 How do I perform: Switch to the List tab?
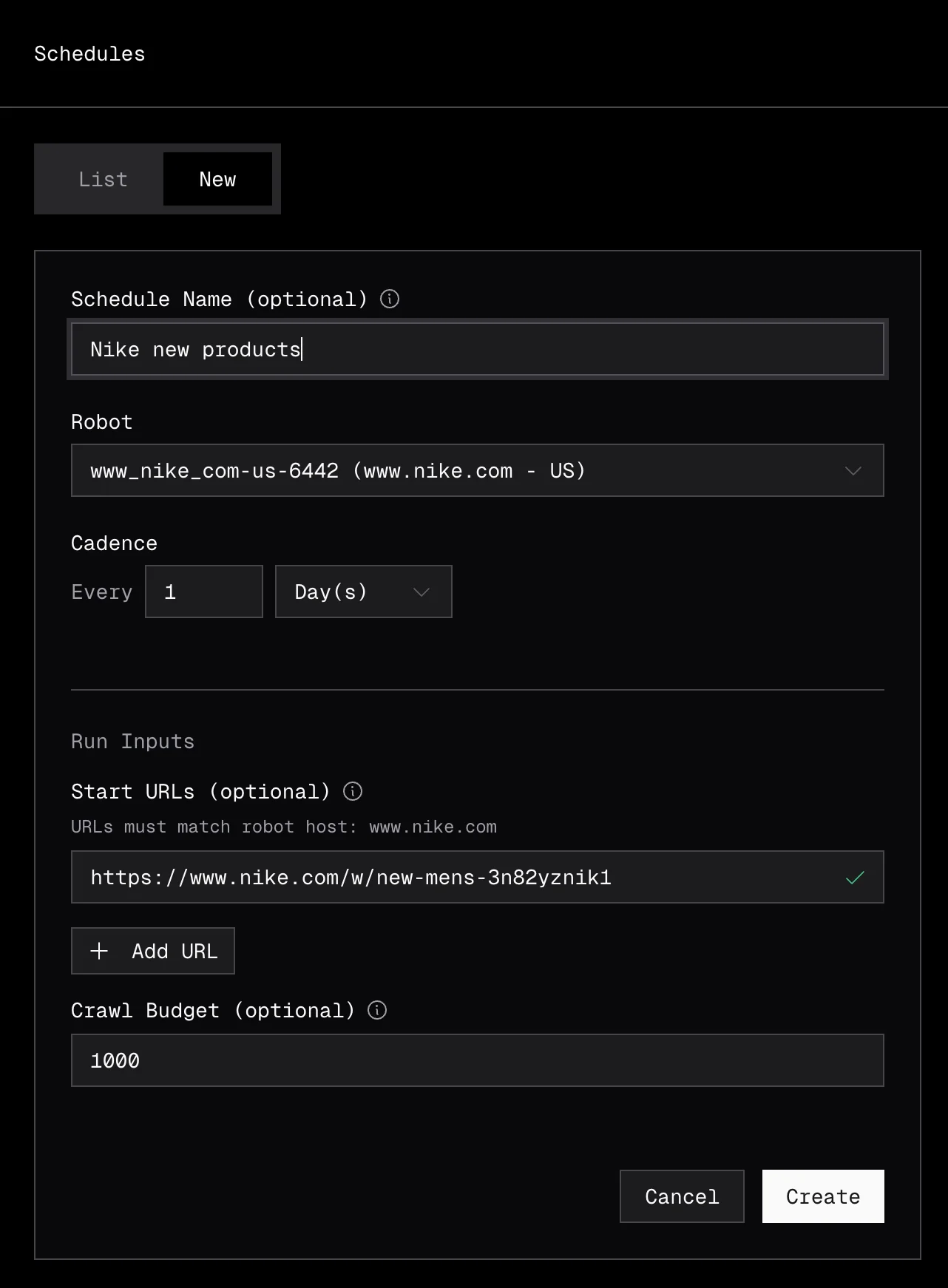103,180
